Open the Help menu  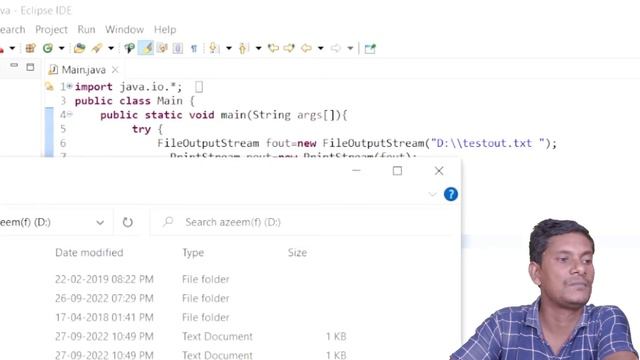pos(165,30)
